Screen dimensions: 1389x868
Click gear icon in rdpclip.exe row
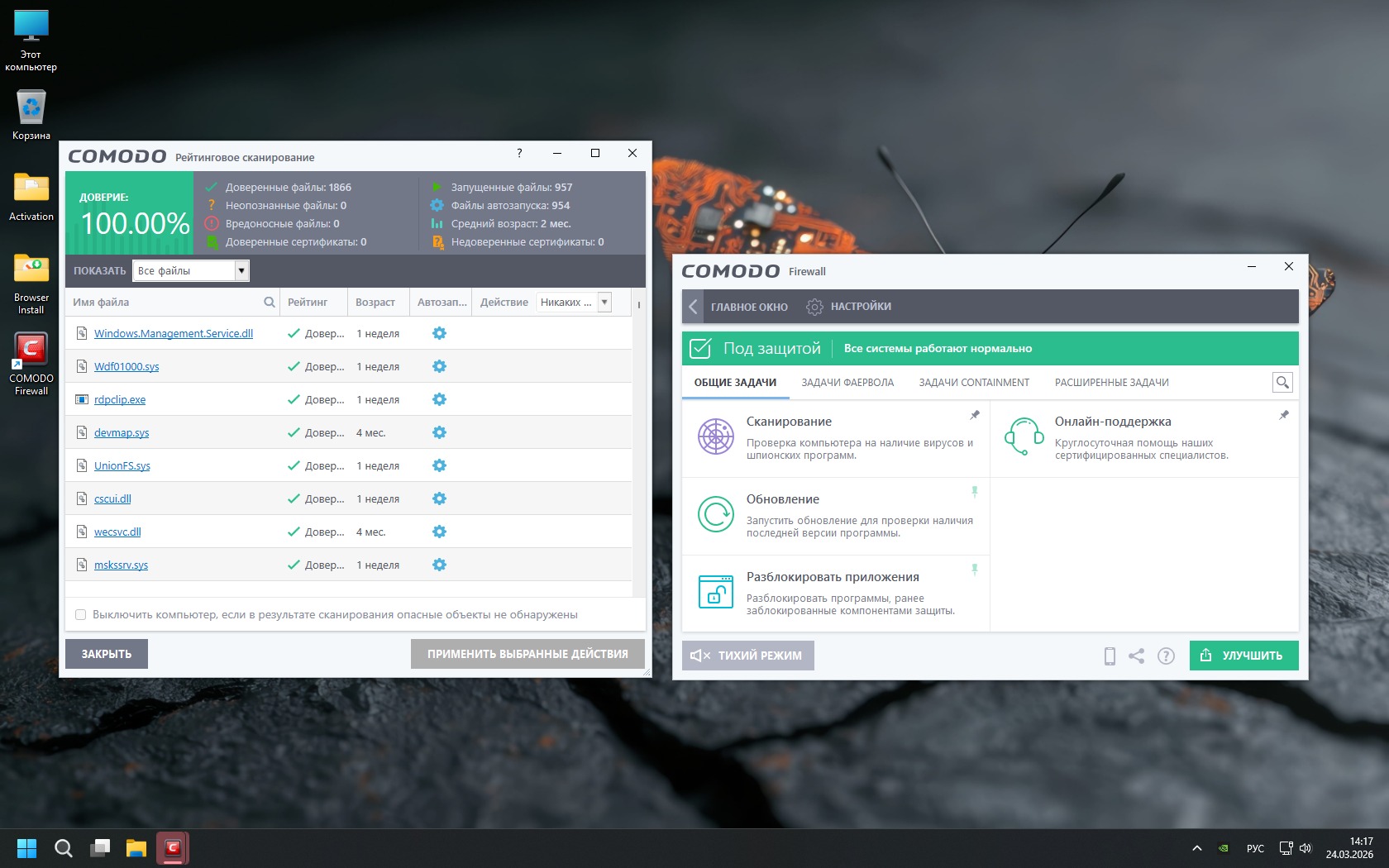tap(439, 399)
